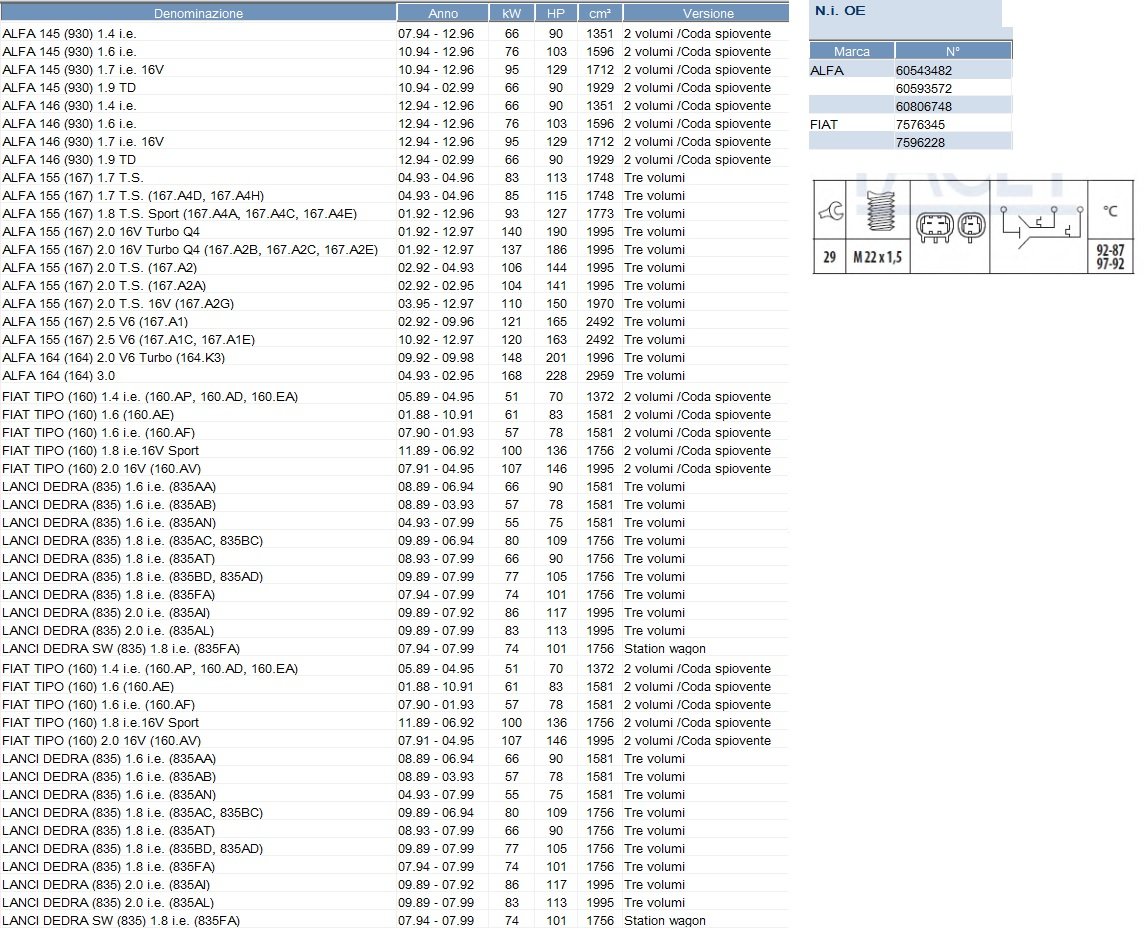Select the N.i. OE heading
Image resolution: width=1145 pixels, height=935 pixels.
(840, 11)
